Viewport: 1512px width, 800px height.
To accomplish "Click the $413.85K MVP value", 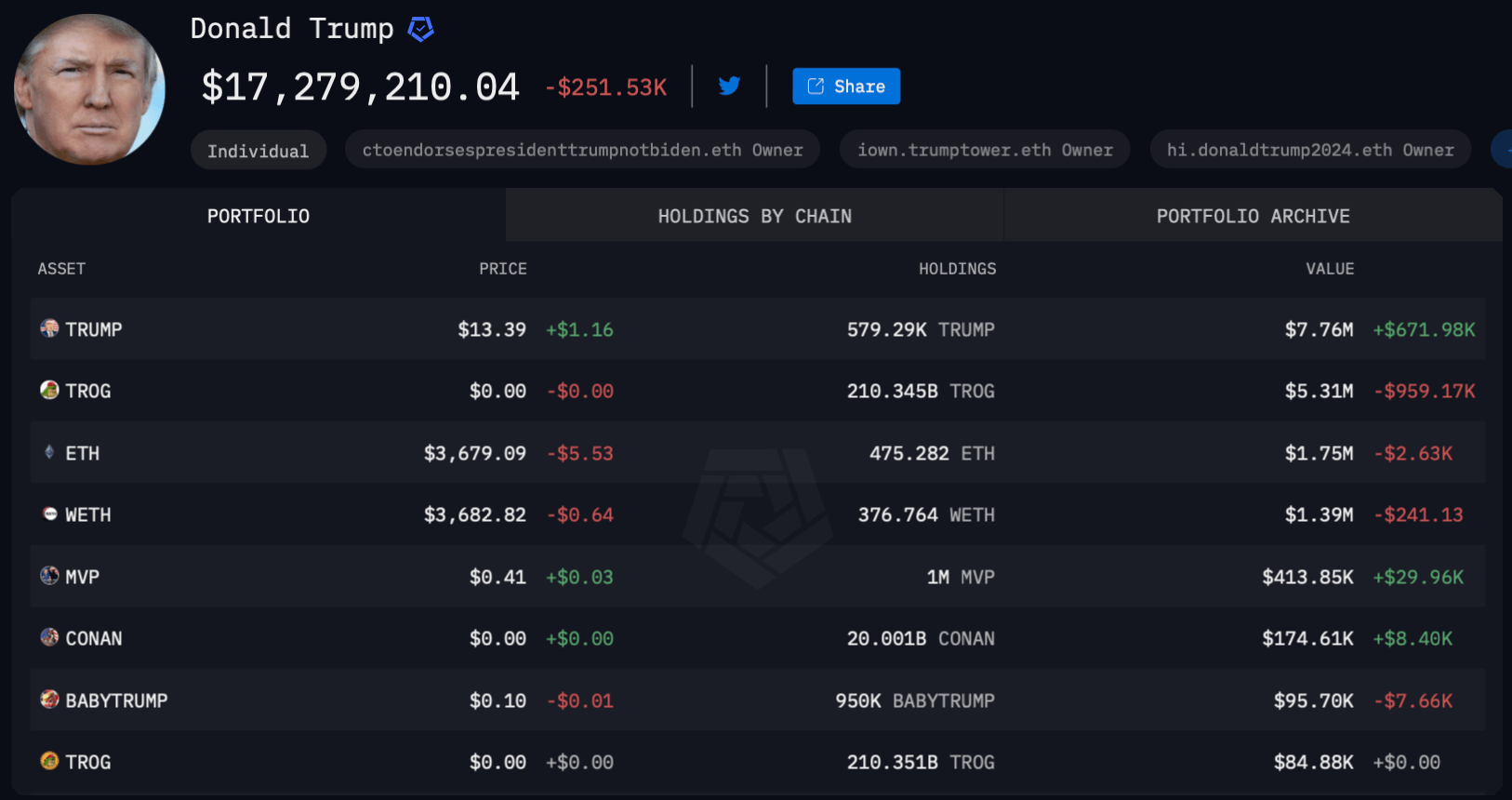I will (1308, 577).
